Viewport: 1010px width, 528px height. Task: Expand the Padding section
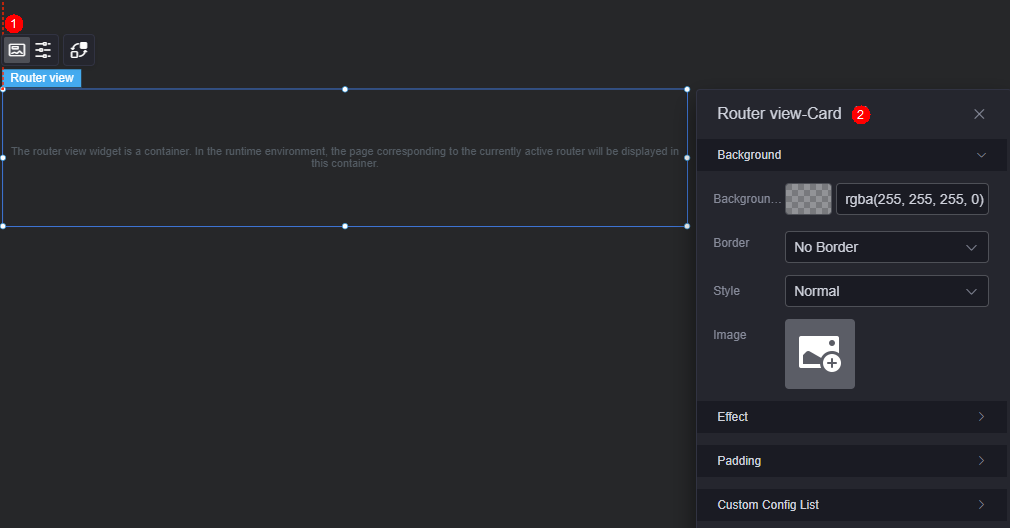852,461
